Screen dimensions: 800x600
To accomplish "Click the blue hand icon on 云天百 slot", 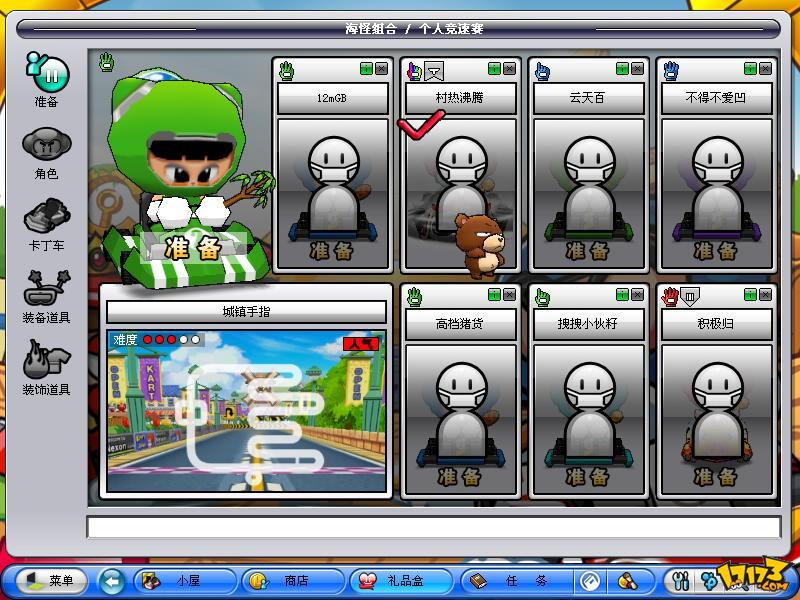I will [x=542, y=71].
